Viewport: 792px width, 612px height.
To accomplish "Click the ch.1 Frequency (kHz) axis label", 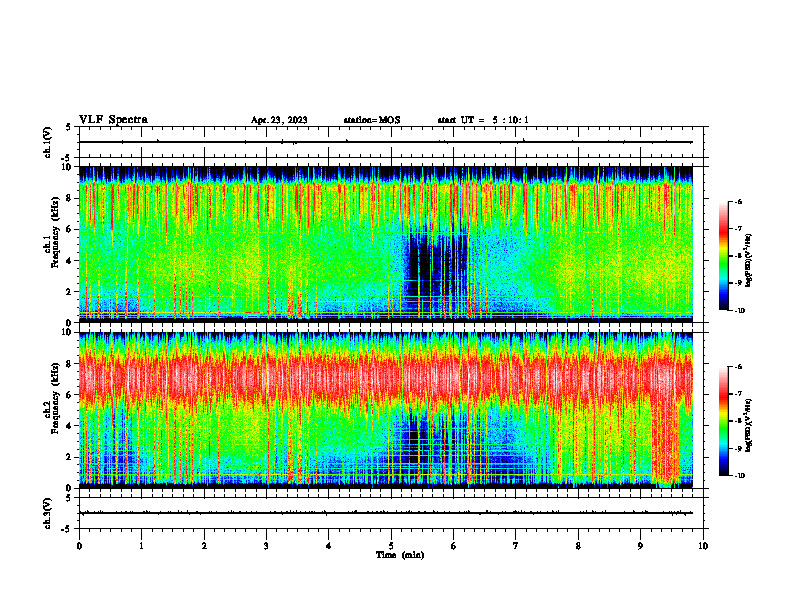I will tap(51, 232).
